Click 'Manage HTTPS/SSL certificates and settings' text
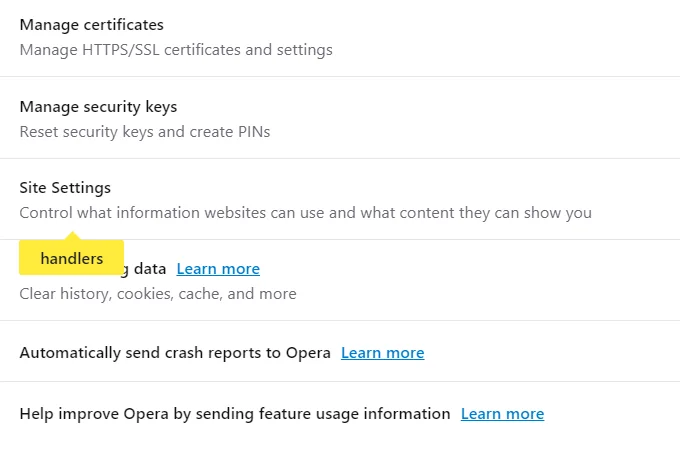Viewport: 680px width, 453px height. point(176,50)
